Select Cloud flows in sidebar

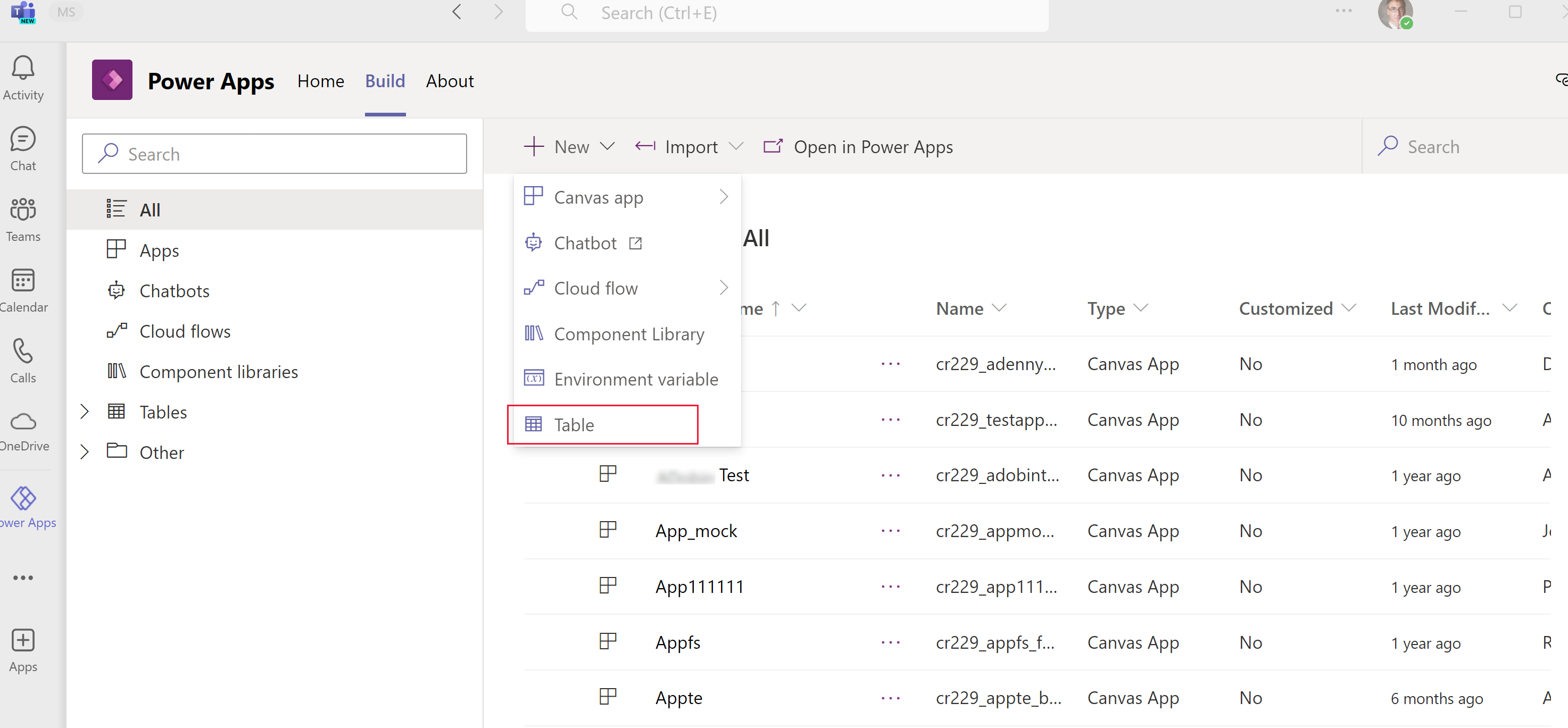[x=185, y=331]
